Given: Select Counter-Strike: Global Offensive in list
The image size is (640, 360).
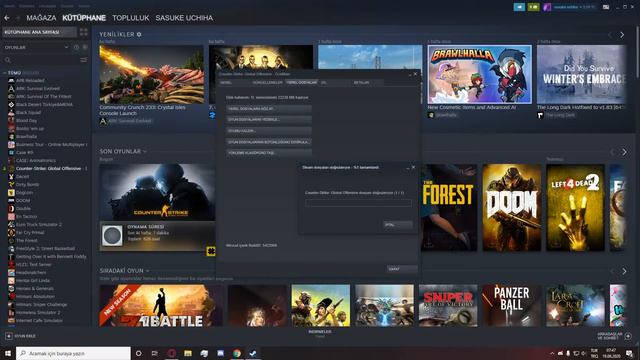Looking at the screenshot, I should tap(49, 169).
